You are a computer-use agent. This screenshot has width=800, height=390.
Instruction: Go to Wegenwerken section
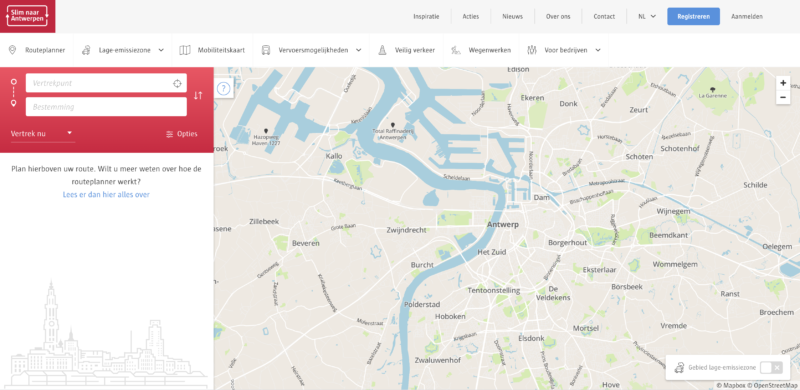click(x=481, y=50)
